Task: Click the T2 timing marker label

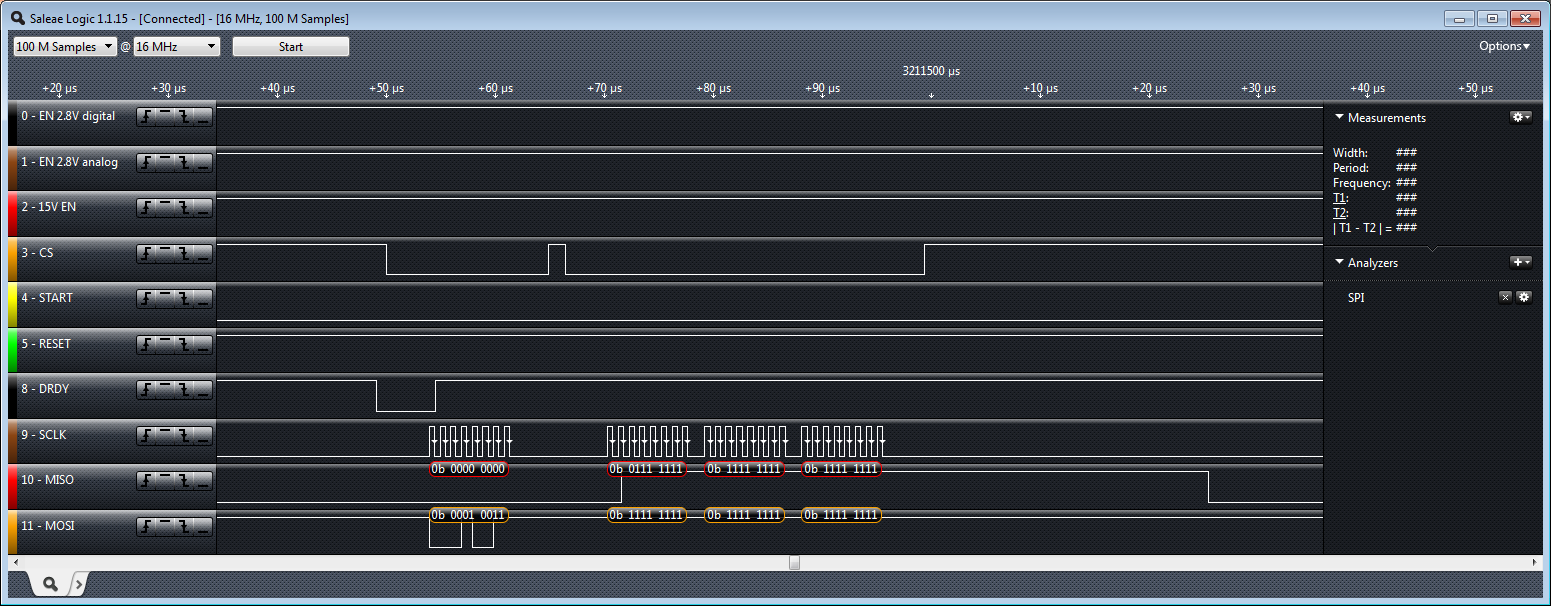Action: 1340,213
